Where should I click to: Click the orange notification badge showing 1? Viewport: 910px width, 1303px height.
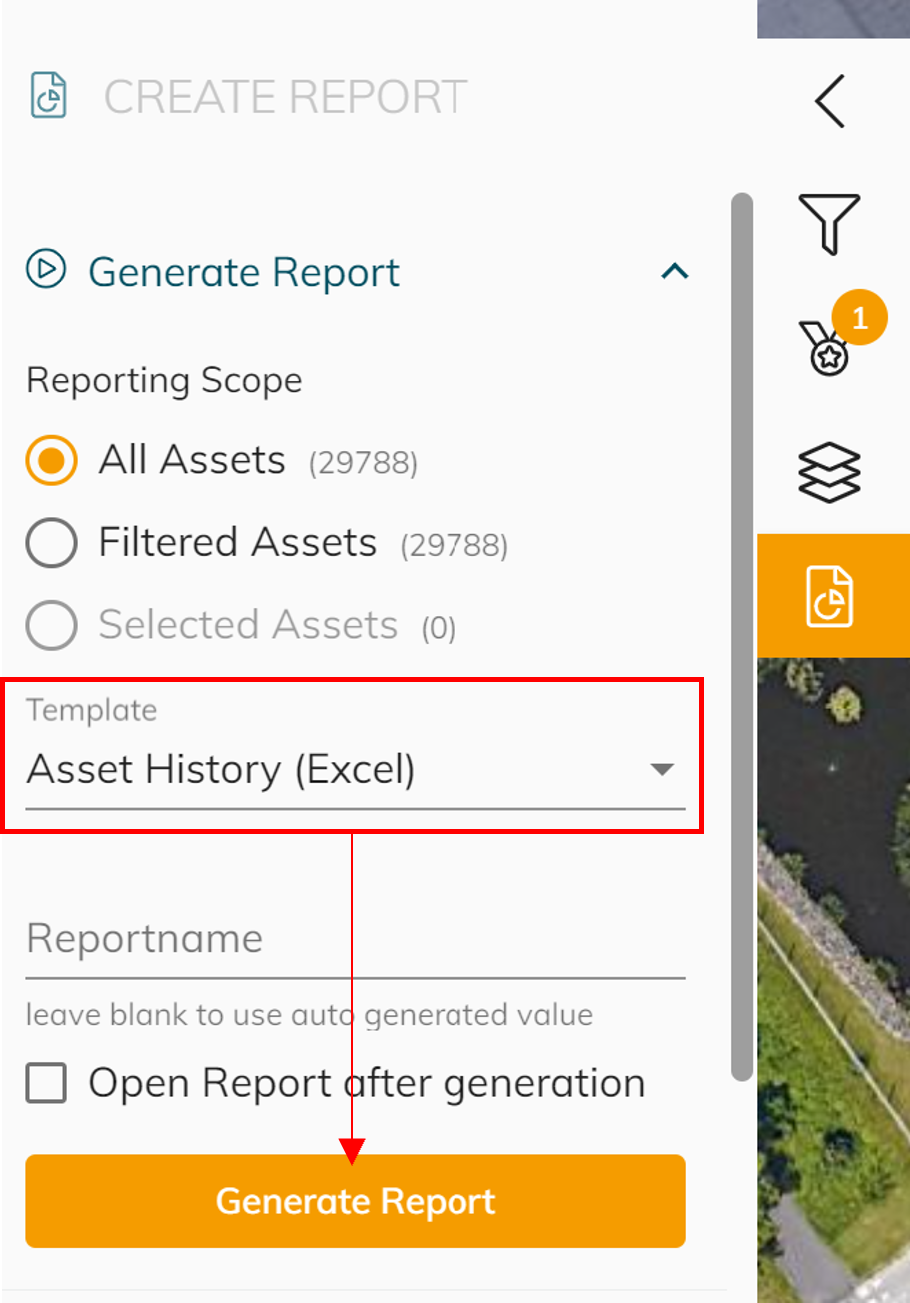862,317
